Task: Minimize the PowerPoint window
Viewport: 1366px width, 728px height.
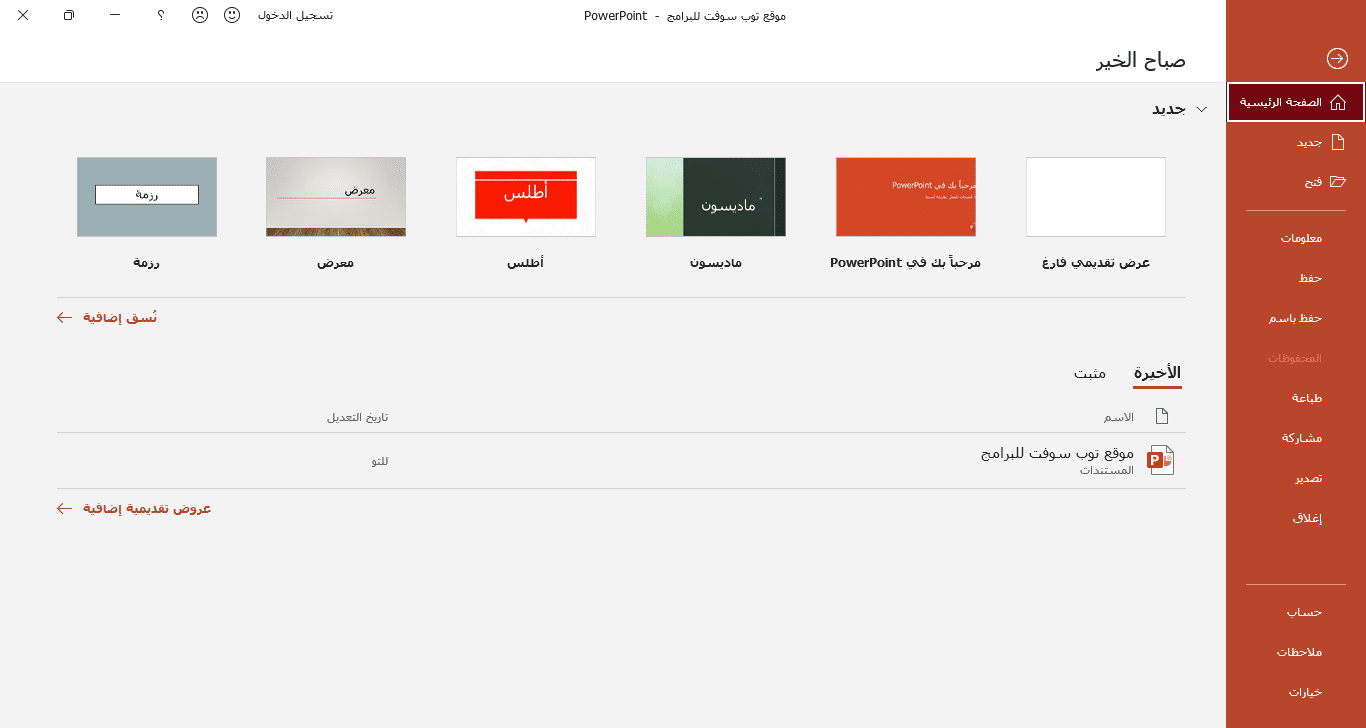Action: 115,15
